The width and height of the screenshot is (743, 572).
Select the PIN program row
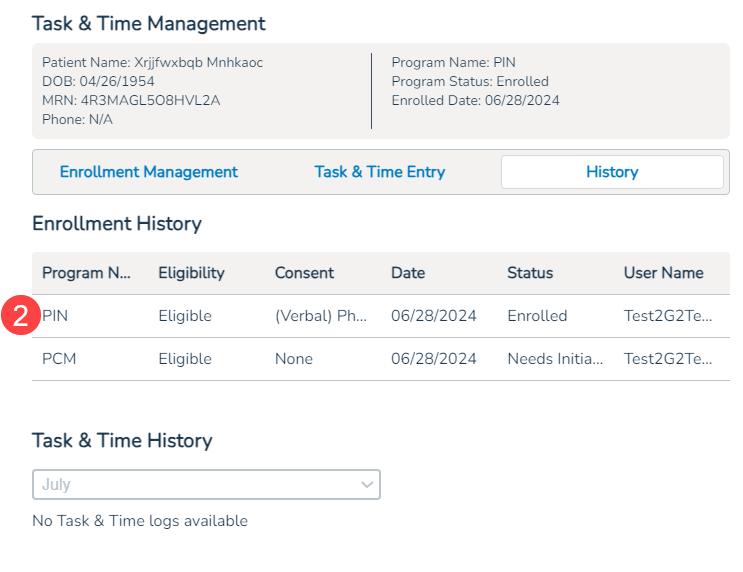tap(56, 316)
